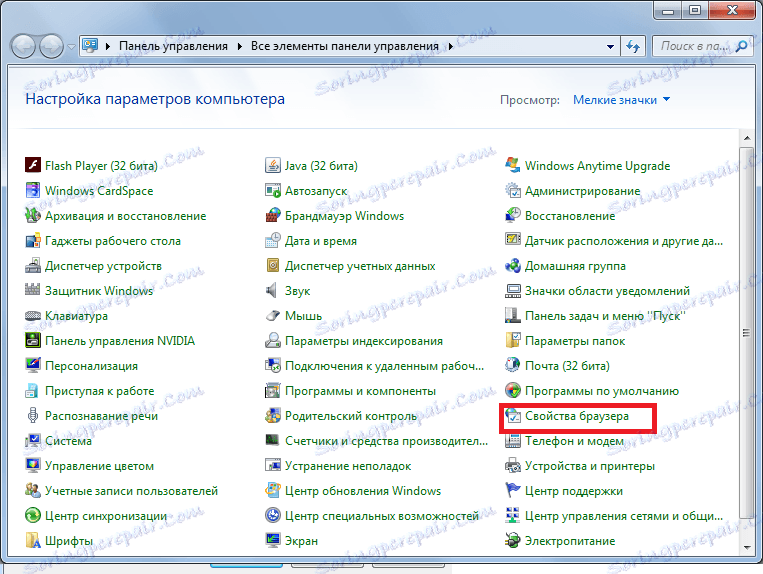Screen dimensions: 763x574
Task: Open the Родительский контроль icon
Action: 272,415
